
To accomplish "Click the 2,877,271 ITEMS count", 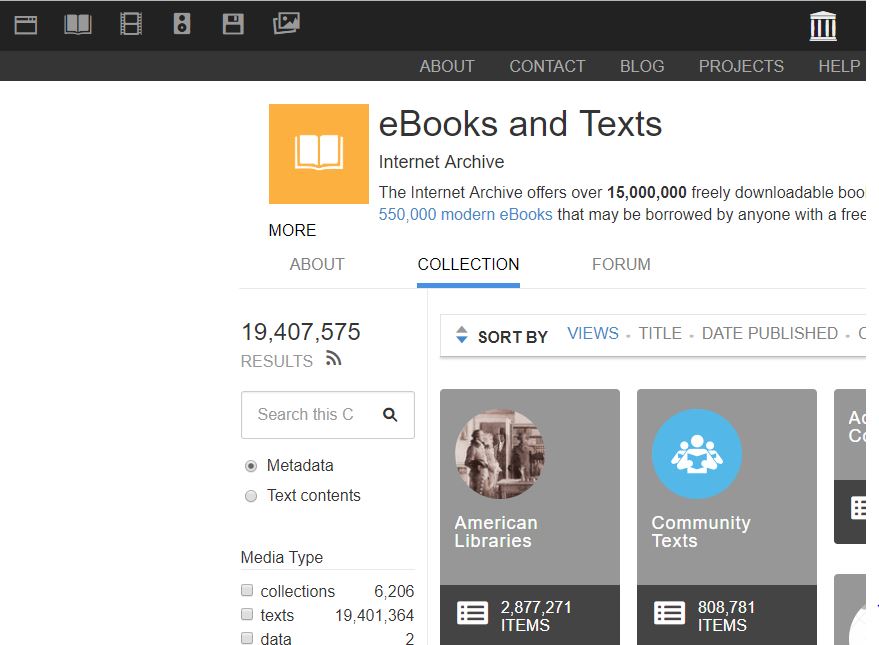I will coord(536,616).
